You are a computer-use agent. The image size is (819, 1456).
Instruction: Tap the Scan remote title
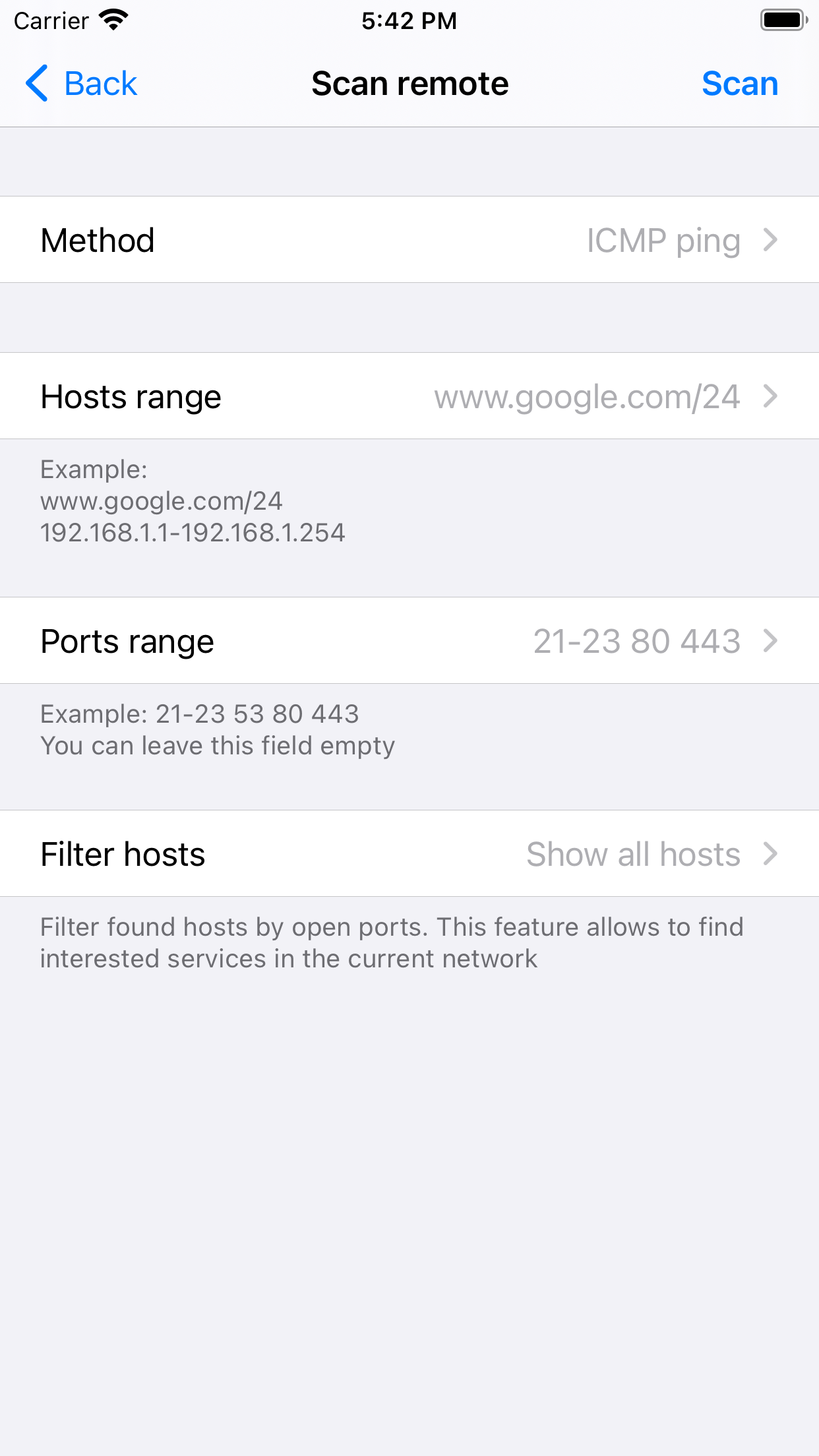(409, 83)
